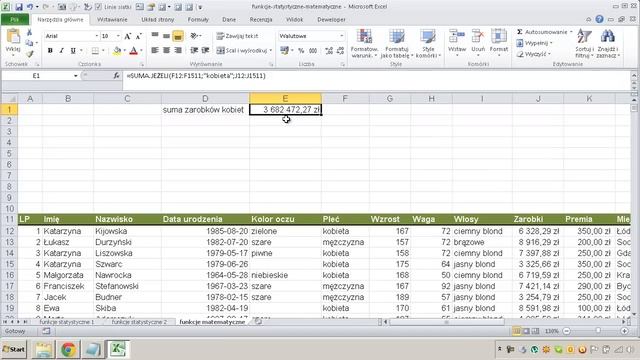Expand the Autosumowanie dropdown arrow
640x360 pixels.
pos(571,32)
